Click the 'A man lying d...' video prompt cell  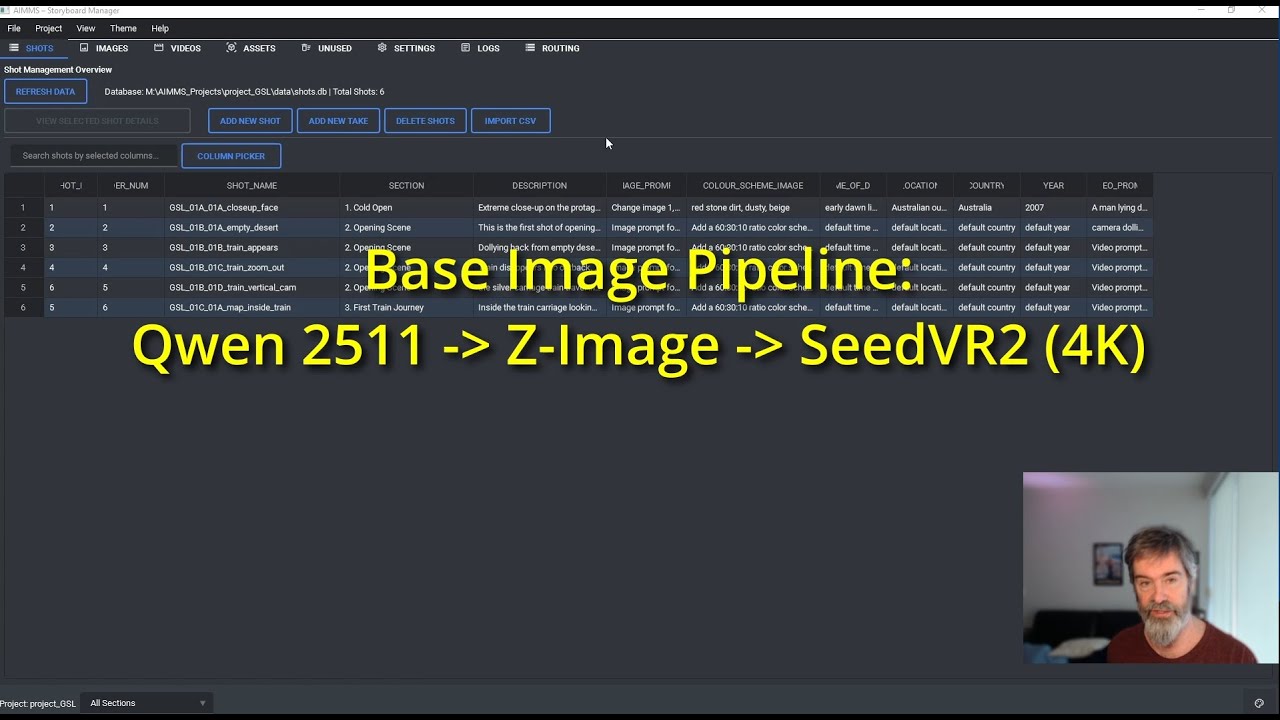tap(1120, 208)
